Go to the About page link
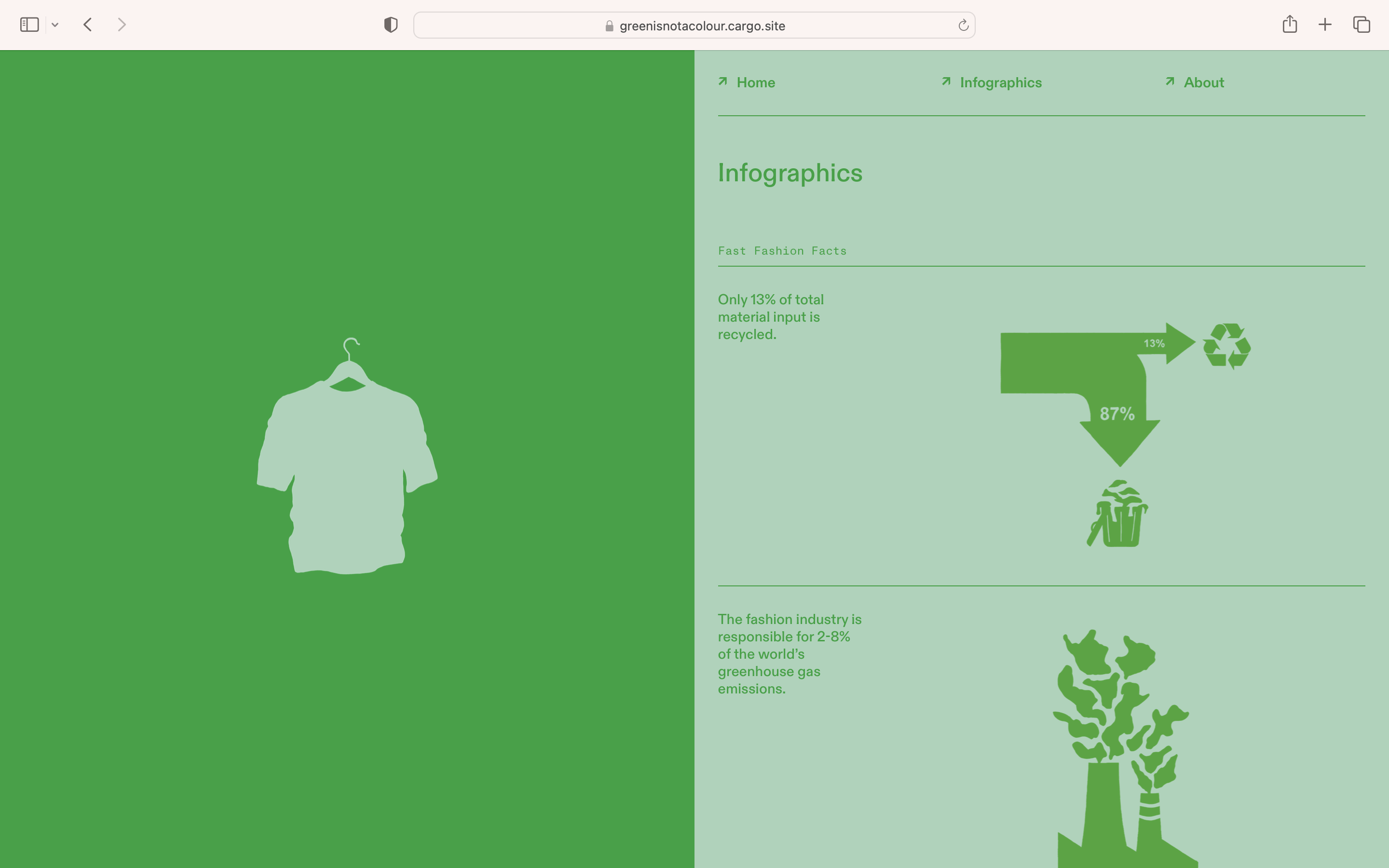 pos(1204,82)
